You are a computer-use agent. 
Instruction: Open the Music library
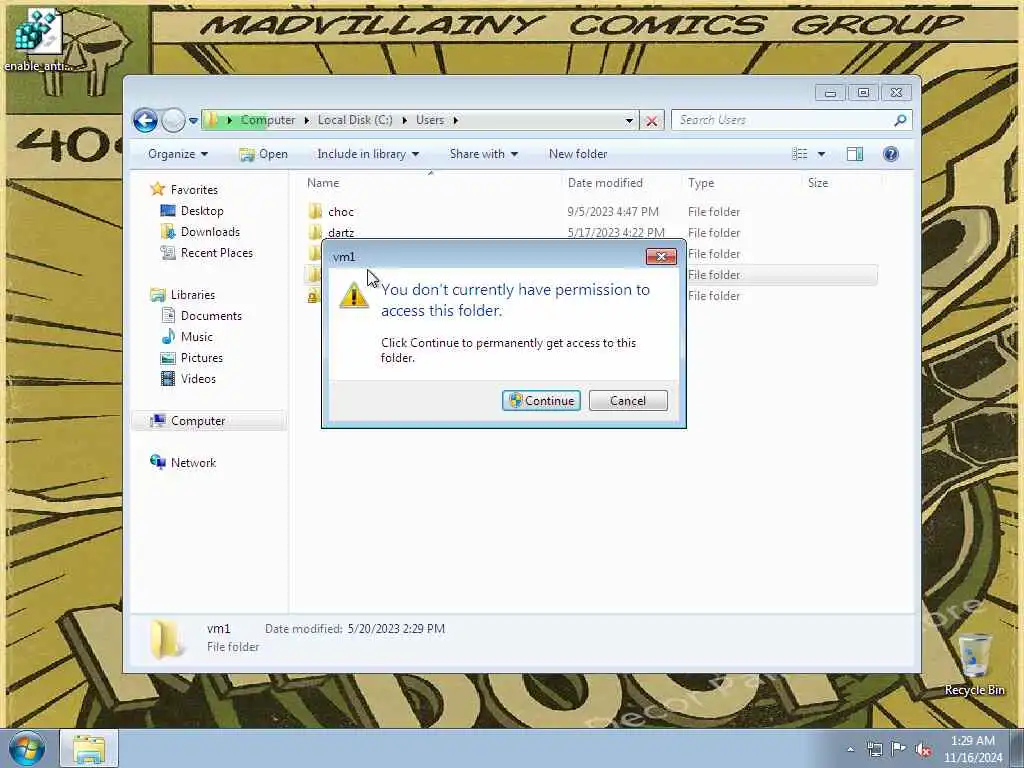(x=197, y=337)
